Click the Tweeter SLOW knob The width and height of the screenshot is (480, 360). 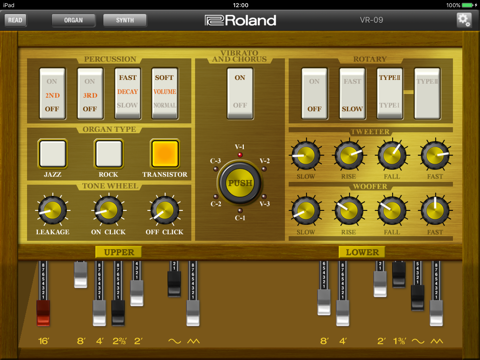coord(306,155)
